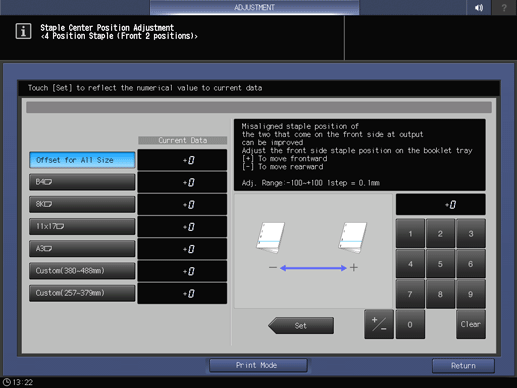The image size is (517, 388).
Task: Clear the entered numeric value
Action: [471, 324]
